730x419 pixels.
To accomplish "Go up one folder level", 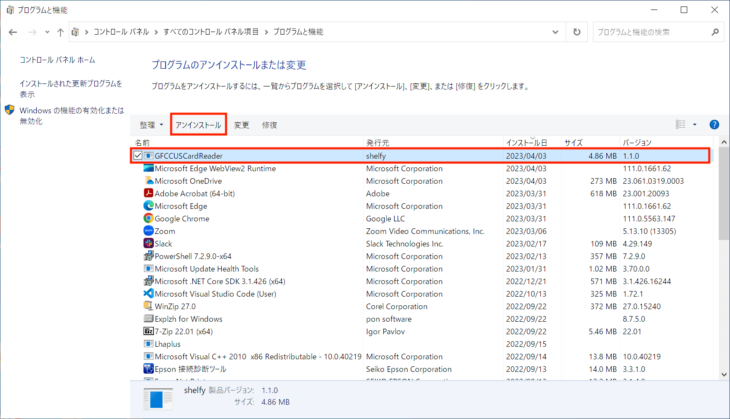I will (60, 32).
